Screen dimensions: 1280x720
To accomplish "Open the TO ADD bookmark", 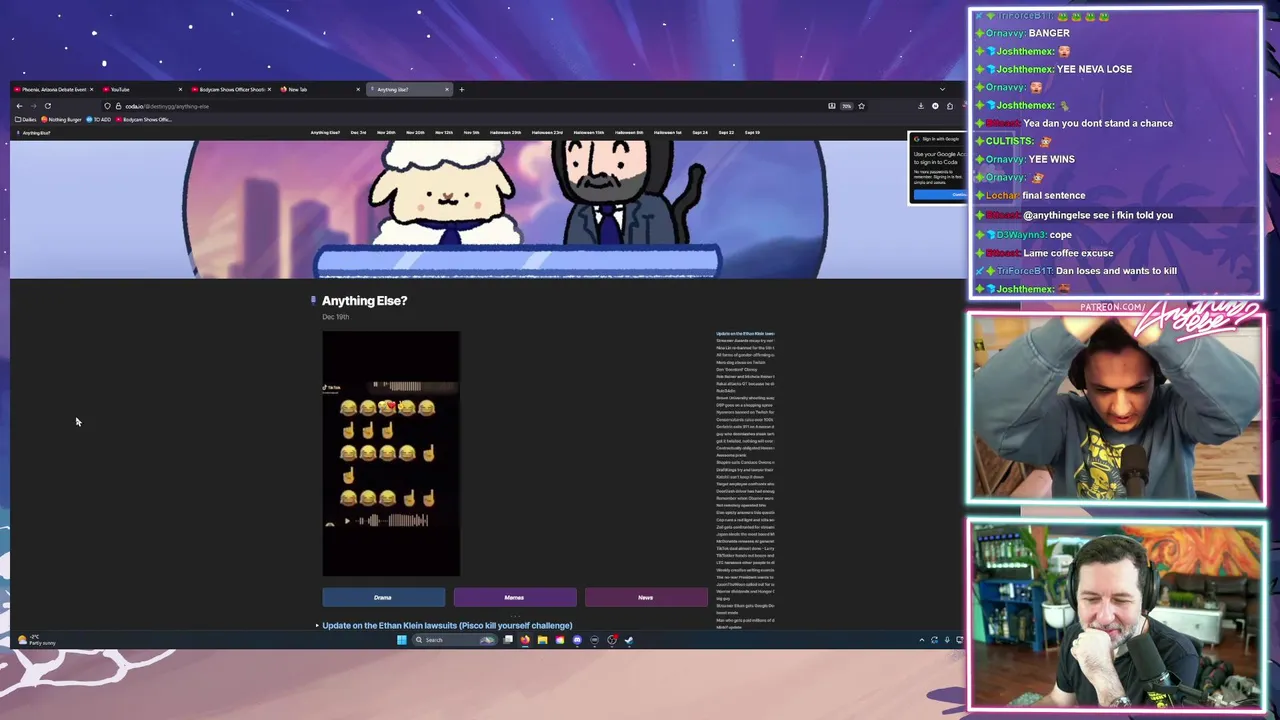I will pos(99,120).
